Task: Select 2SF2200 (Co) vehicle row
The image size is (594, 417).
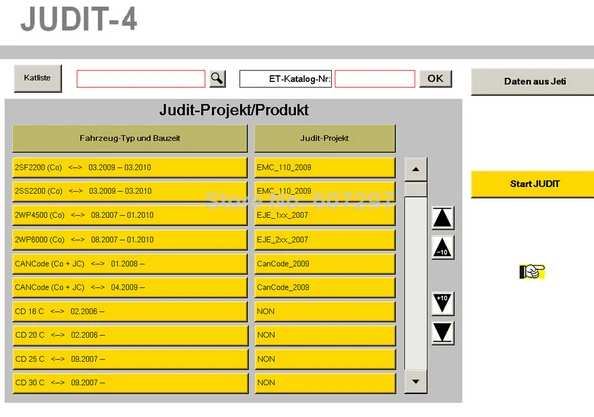Action: [x=130, y=167]
